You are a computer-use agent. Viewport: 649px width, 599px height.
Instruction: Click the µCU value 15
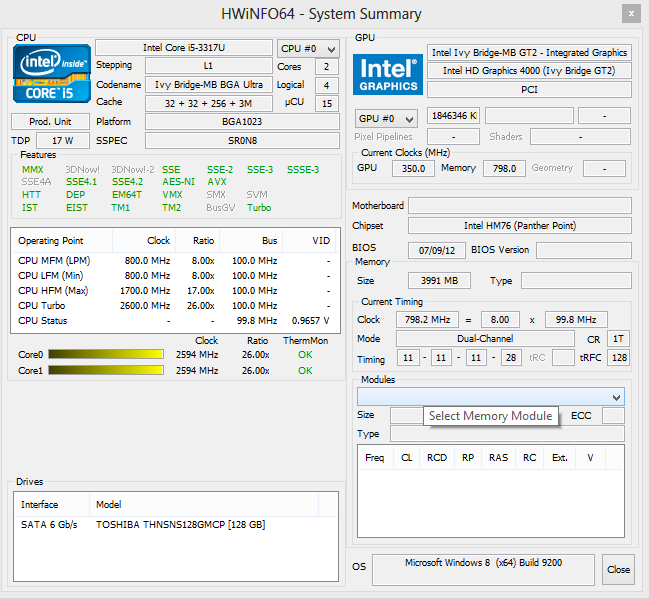coord(327,103)
